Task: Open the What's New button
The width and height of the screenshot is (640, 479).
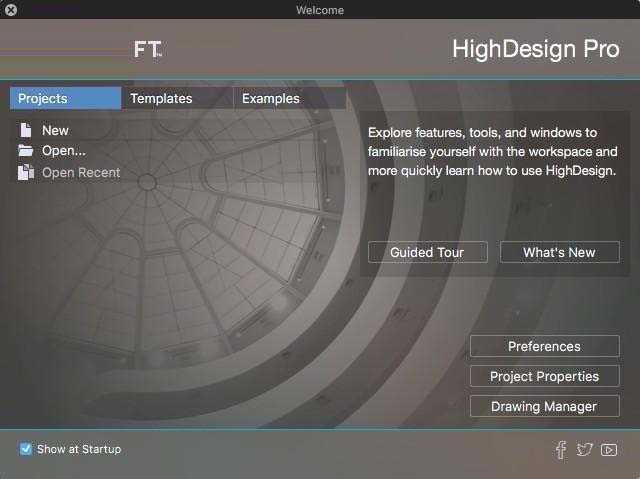Action: [x=560, y=252]
